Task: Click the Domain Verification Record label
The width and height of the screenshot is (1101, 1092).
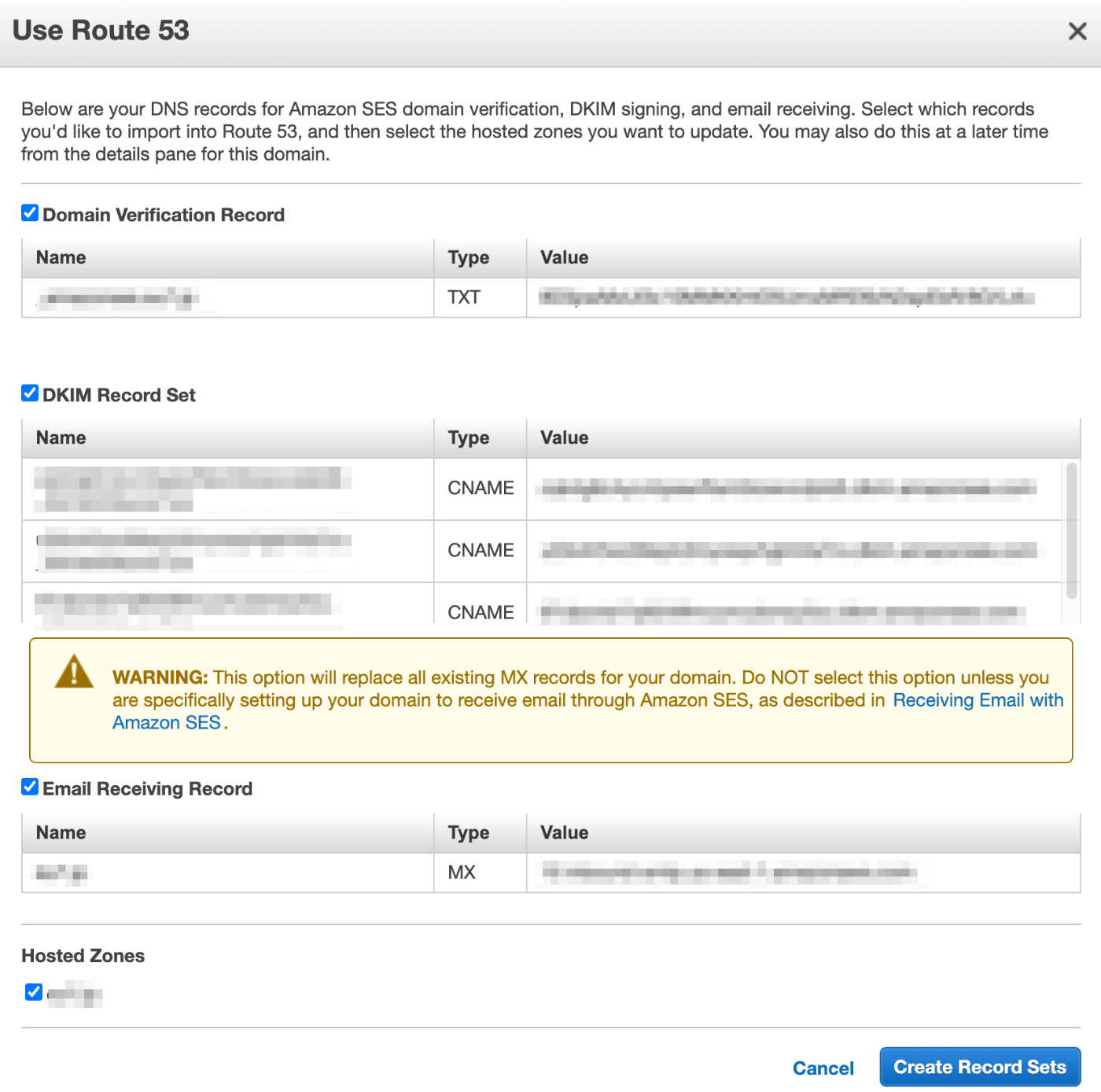Action: 164,215
